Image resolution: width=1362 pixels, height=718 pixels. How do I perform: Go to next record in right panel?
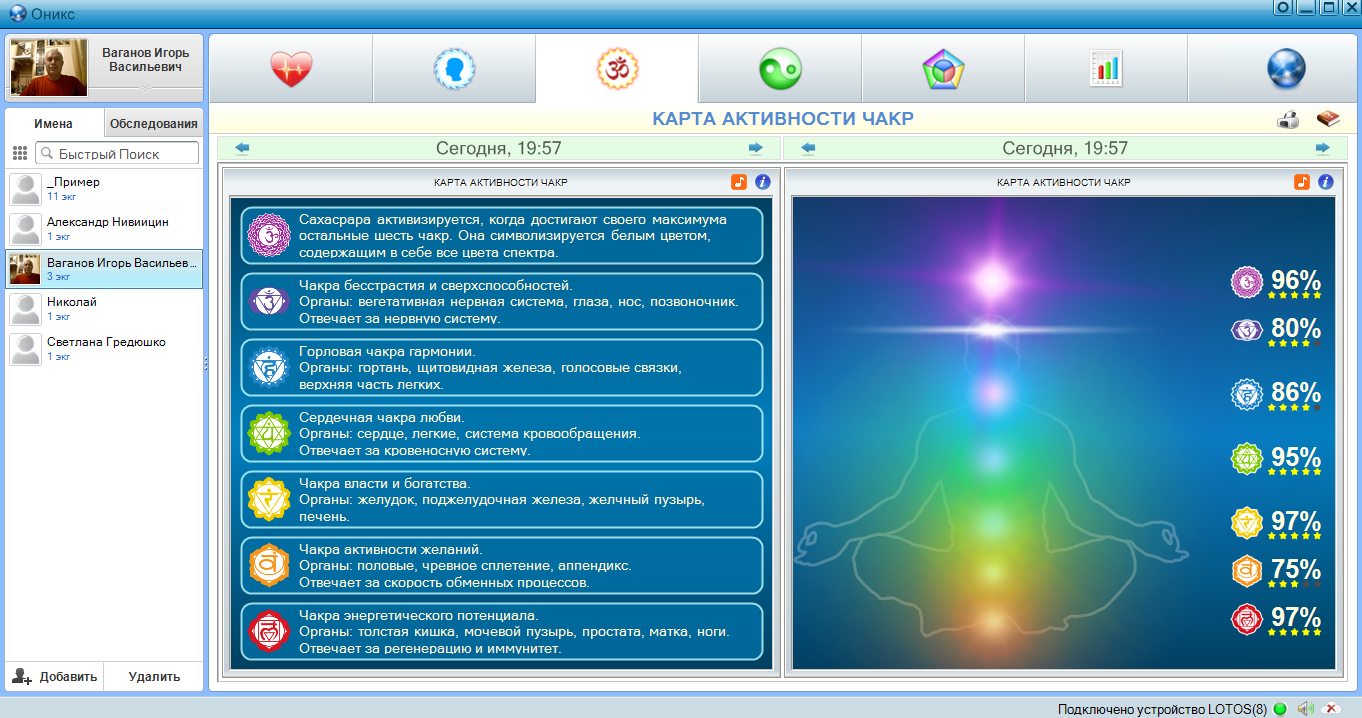(1323, 148)
